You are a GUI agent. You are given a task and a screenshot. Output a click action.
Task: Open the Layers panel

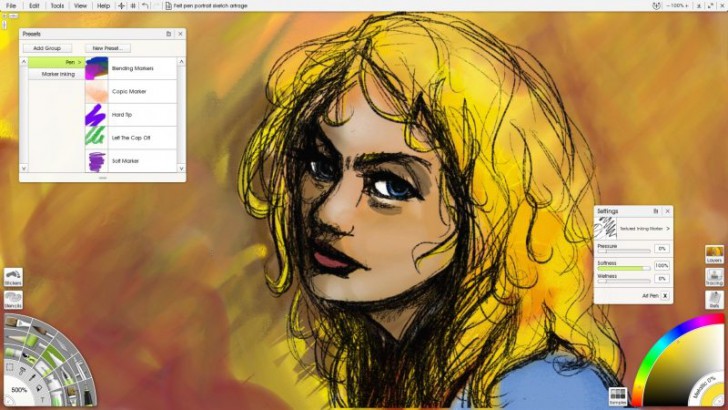click(714, 254)
